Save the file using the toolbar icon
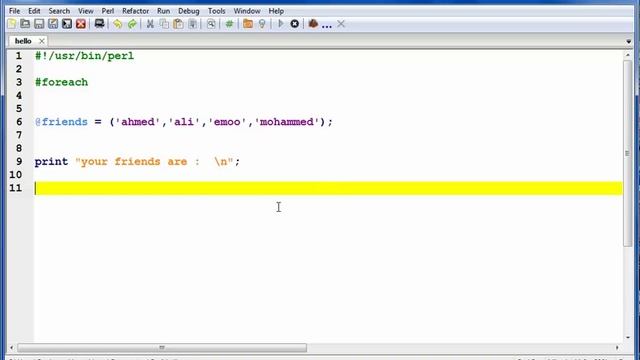The width and height of the screenshot is (640, 360). click(x=39, y=24)
